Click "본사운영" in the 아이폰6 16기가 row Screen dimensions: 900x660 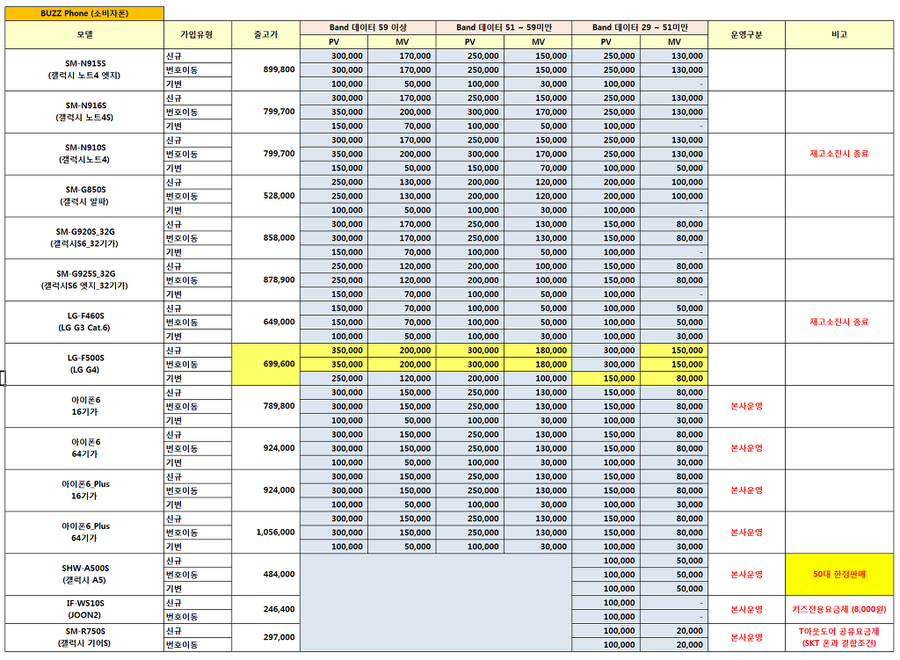(747, 406)
